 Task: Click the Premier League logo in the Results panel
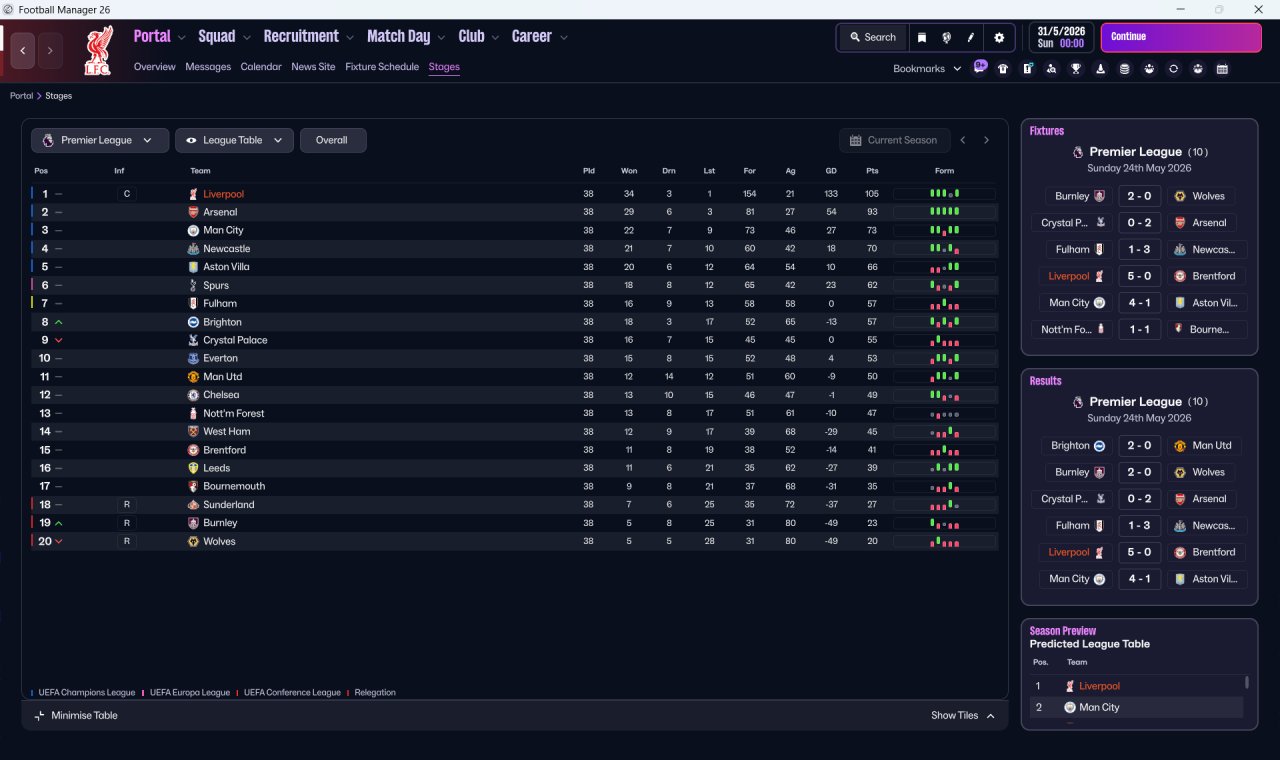[1077, 402]
